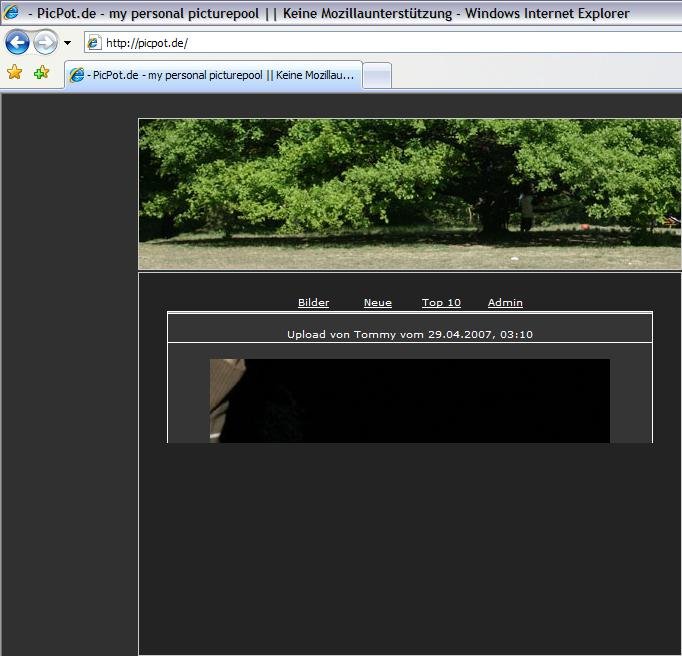Click the empty dark area below the picture

pos(409,550)
